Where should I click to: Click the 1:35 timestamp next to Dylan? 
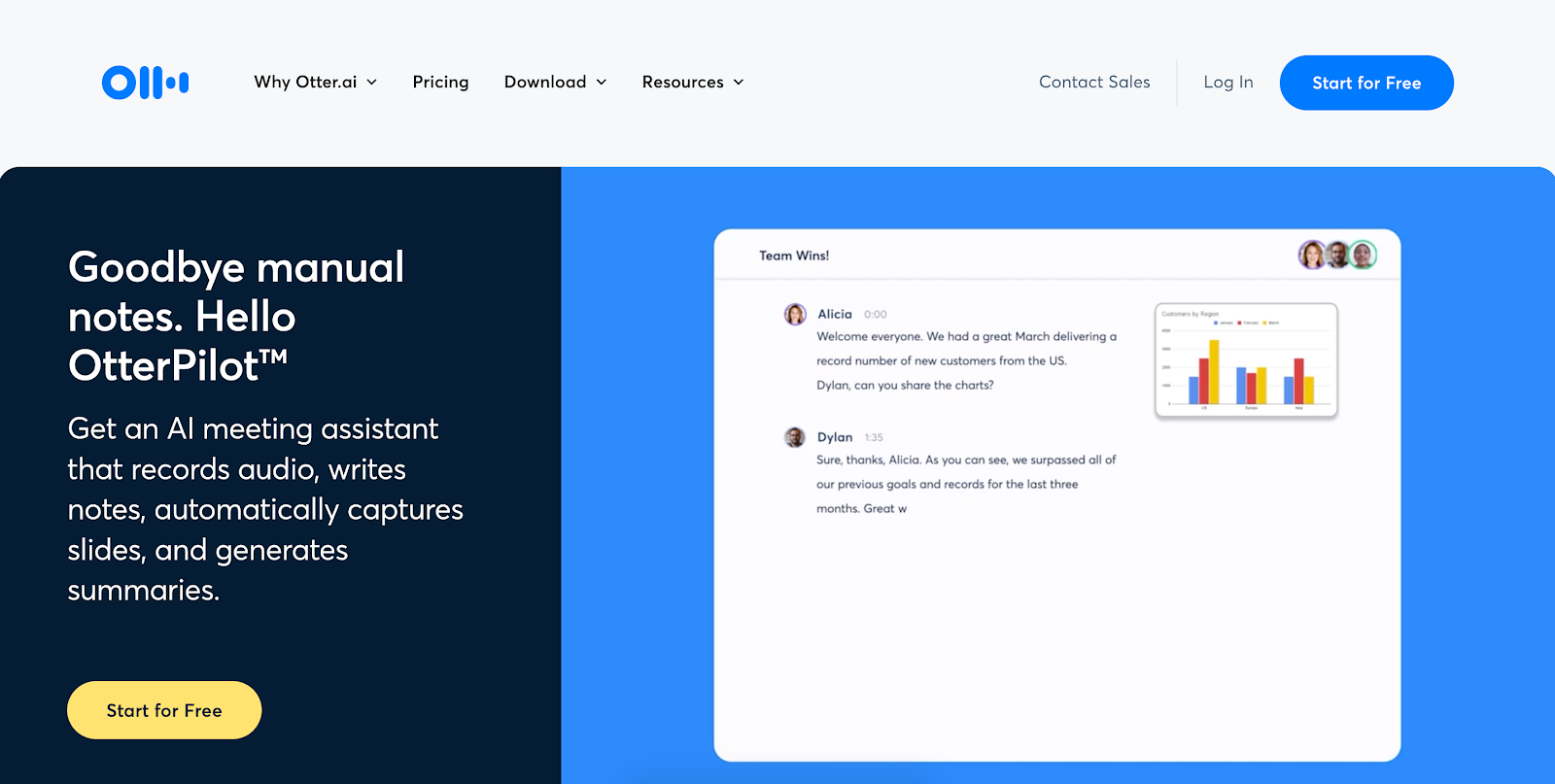pyautogui.click(x=874, y=438)
